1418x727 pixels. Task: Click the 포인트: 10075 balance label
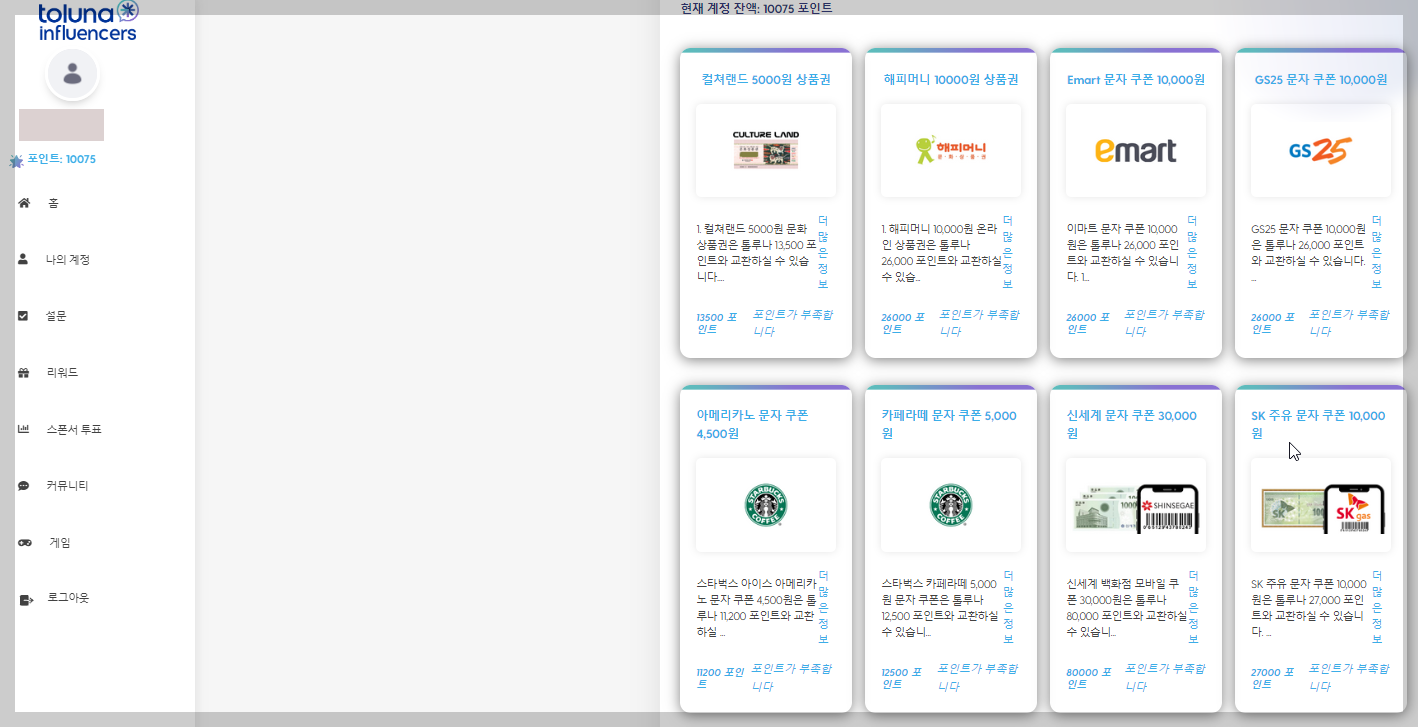pos(62,159)
